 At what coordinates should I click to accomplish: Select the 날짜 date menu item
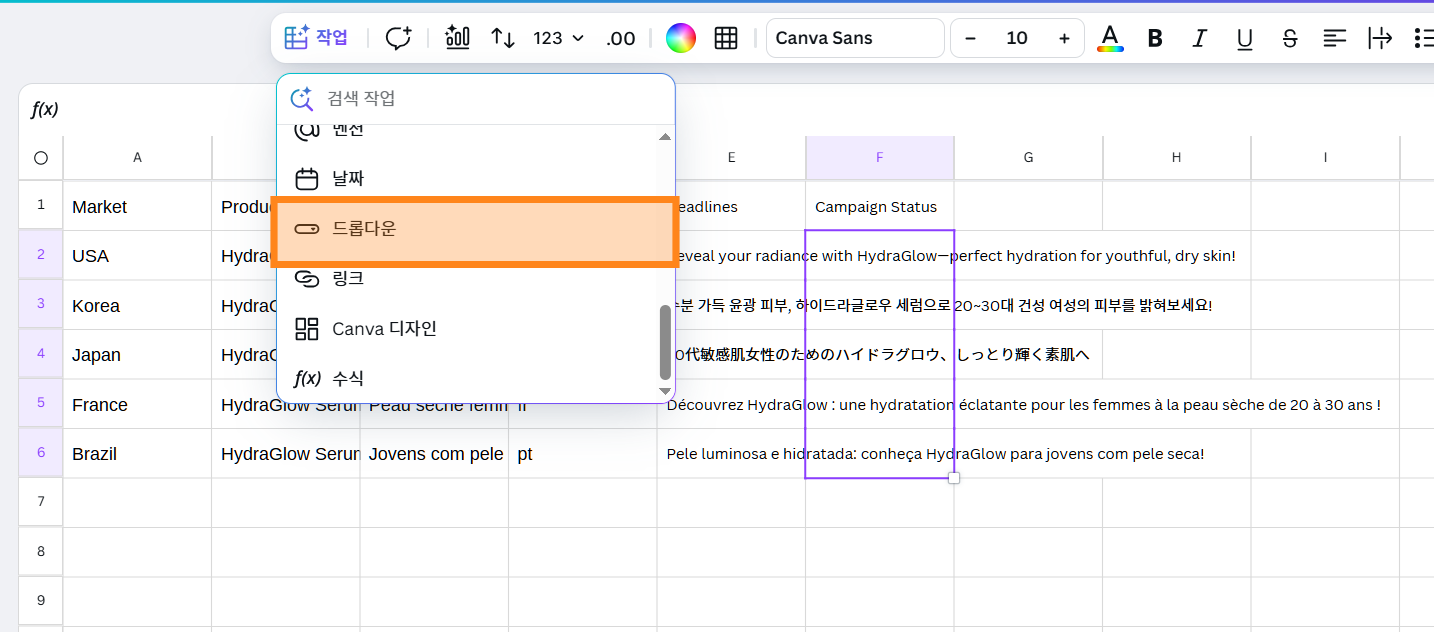coord(466,179)
